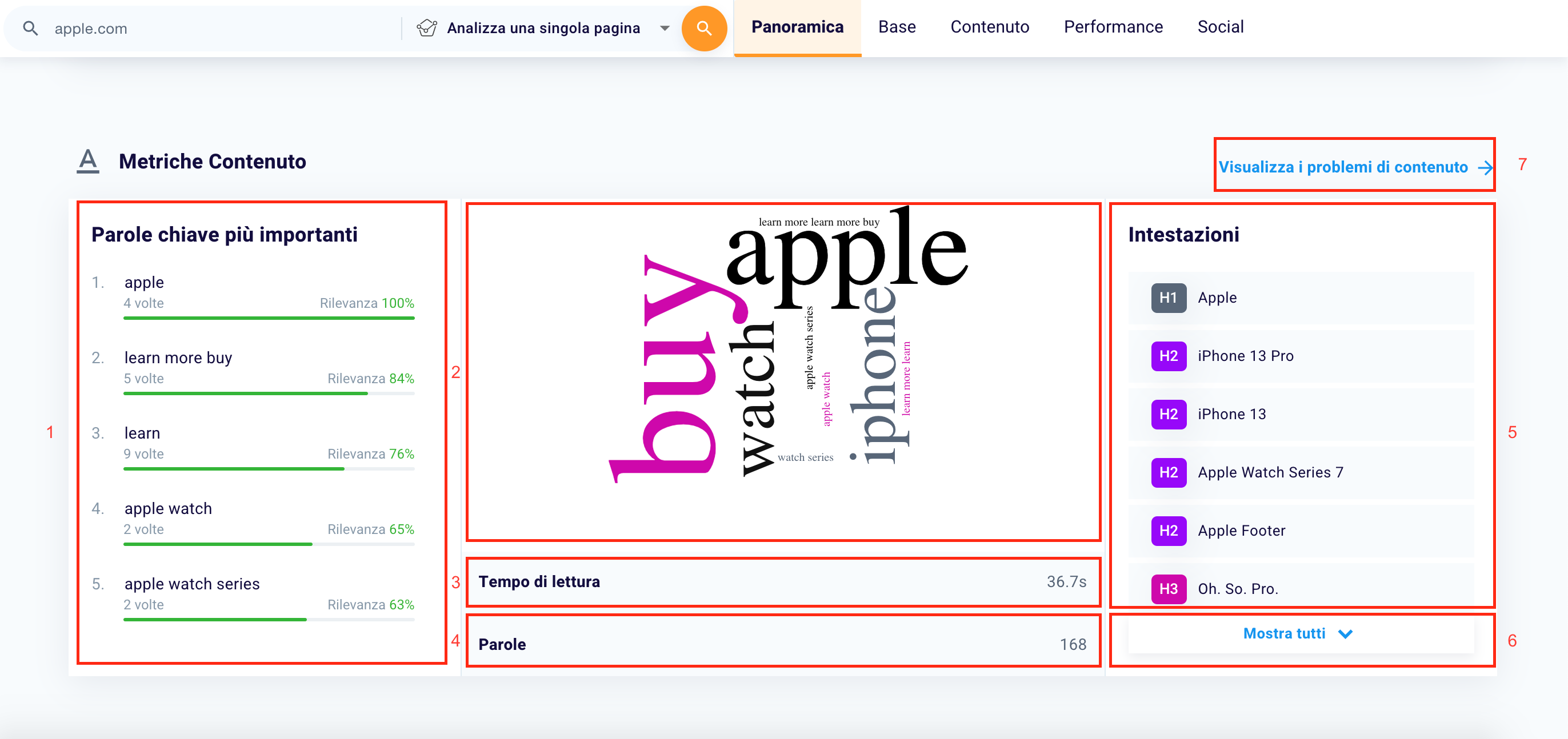Click the iPhone 13 heading text
This screenshot has width=1568, height=739.
click(1231, 414)
